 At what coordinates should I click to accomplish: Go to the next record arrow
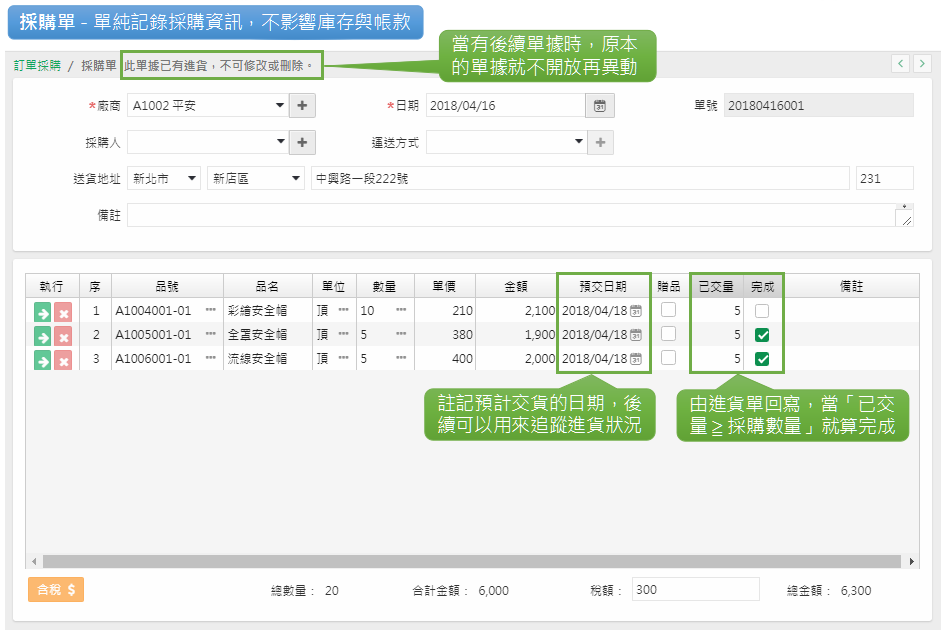921,64
